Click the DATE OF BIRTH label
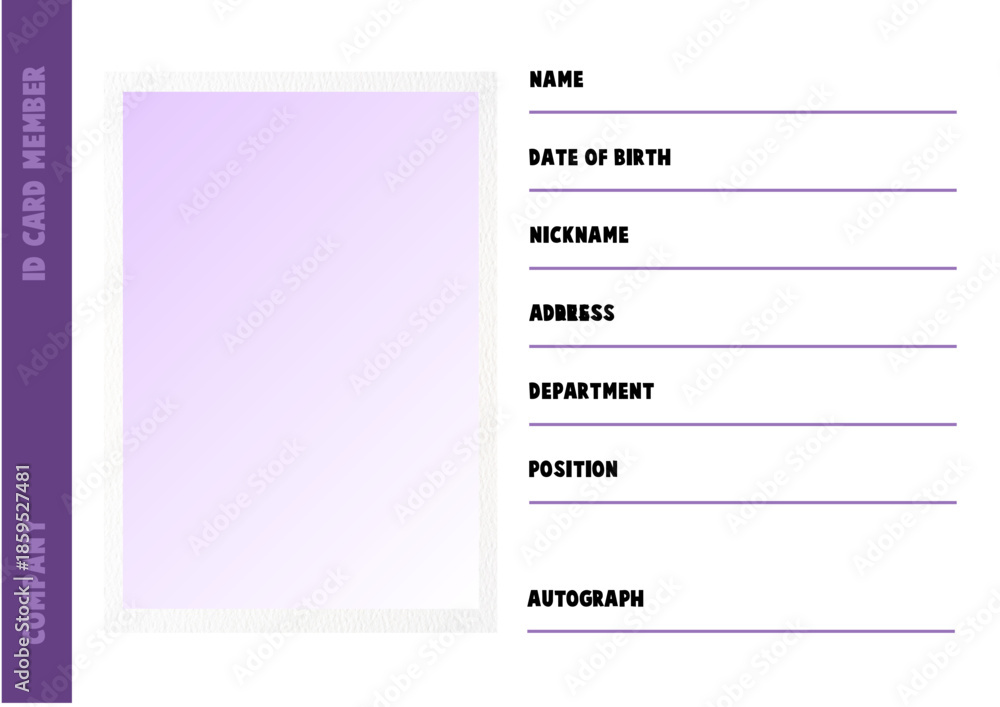This screenshot has width=1000, height=707. click(599, 157)
